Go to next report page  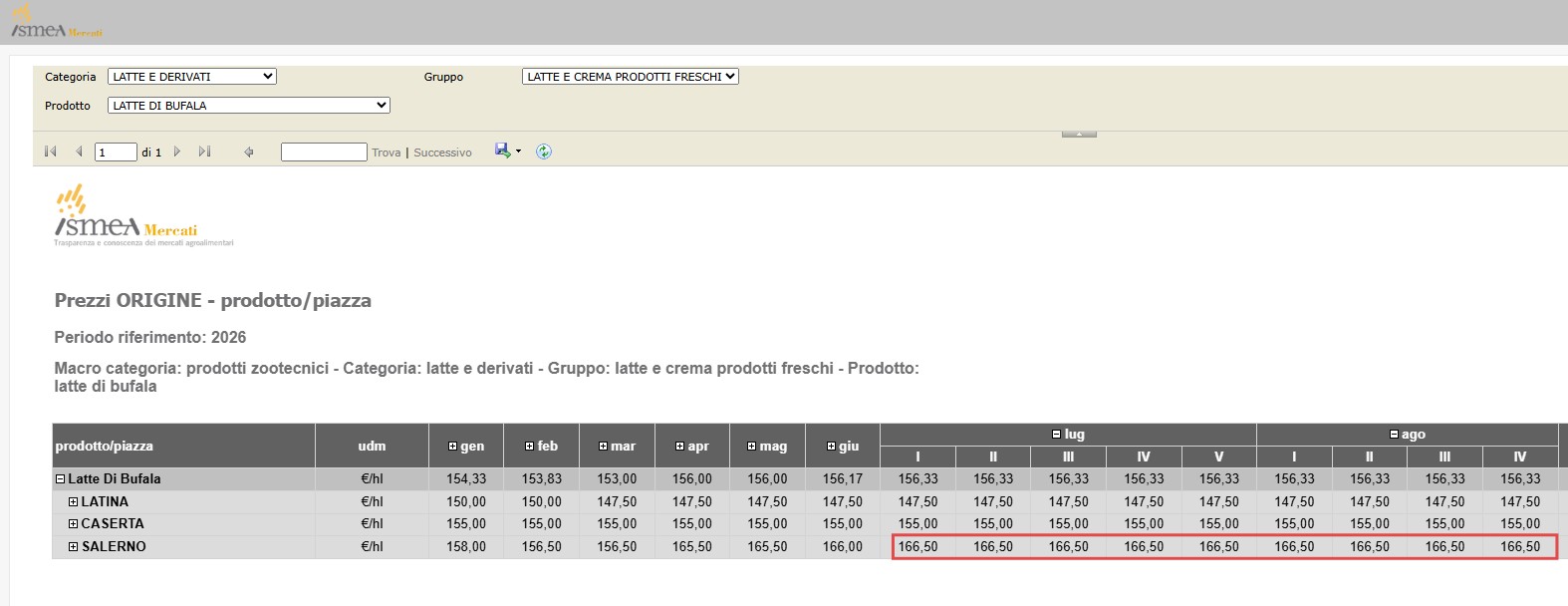click(x=177, y=151)
